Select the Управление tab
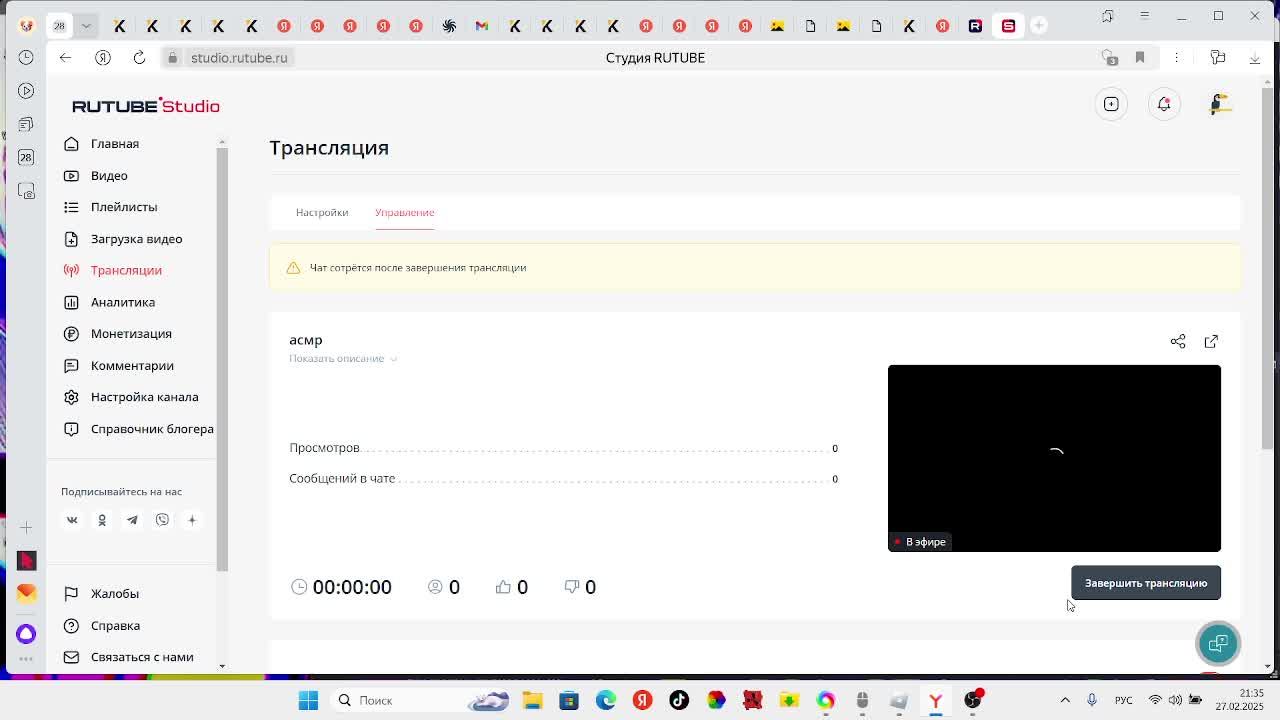Viewport: 1280px width, 720px height. 404,212
